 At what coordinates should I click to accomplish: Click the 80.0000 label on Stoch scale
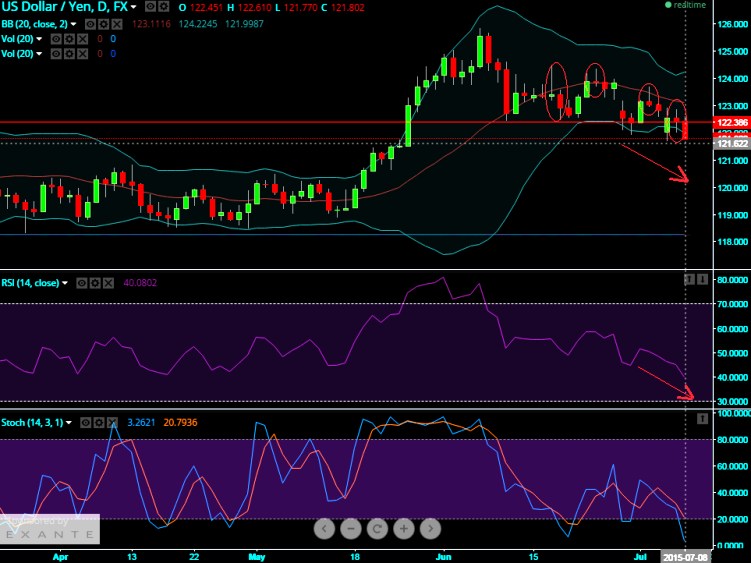[x=731, y=439]
